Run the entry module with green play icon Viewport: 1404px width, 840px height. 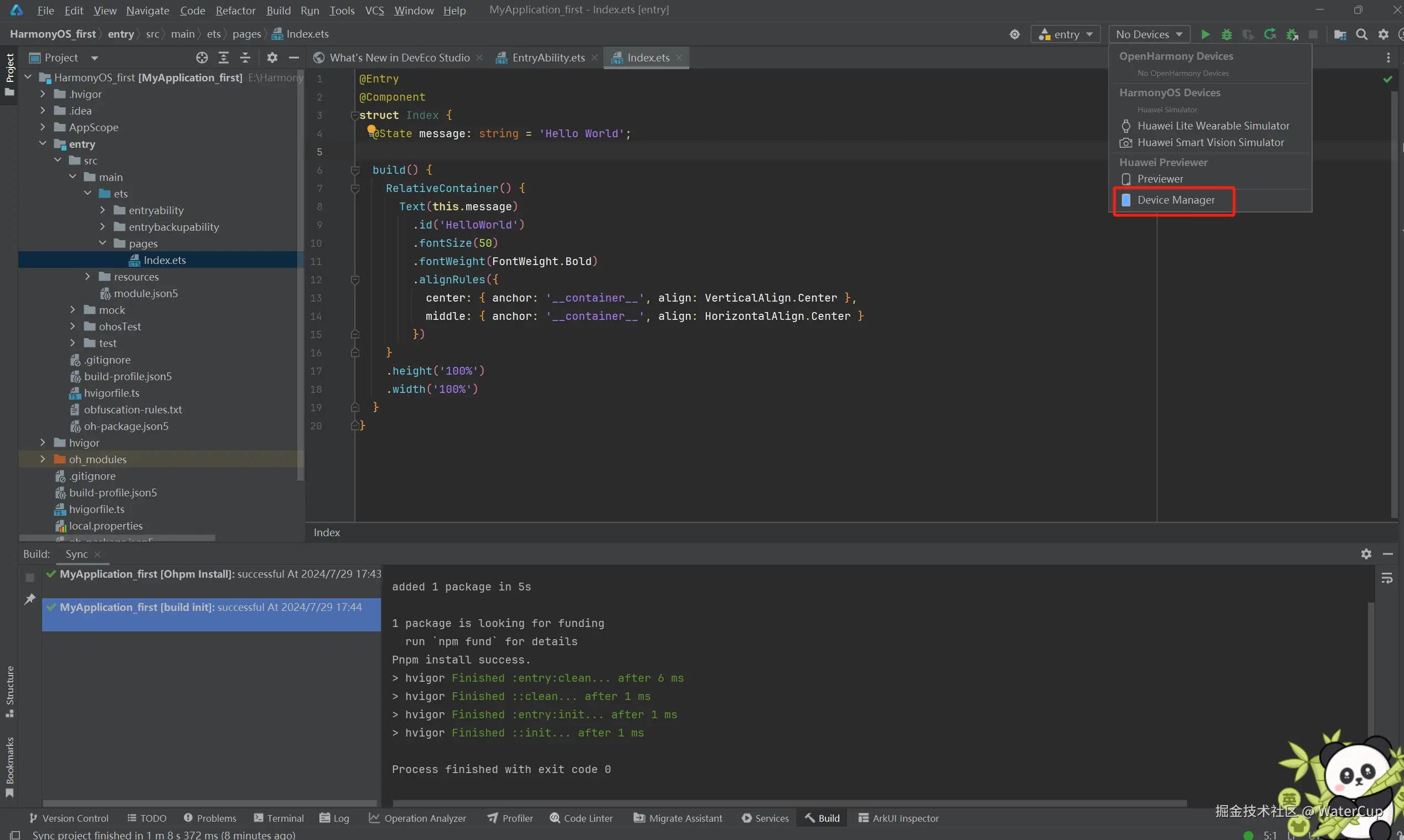pyautogui.click(x=1205, y=34)
